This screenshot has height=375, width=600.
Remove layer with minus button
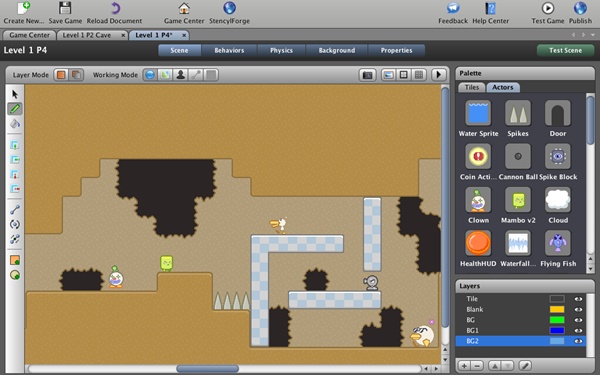click(x=477, y=366)
